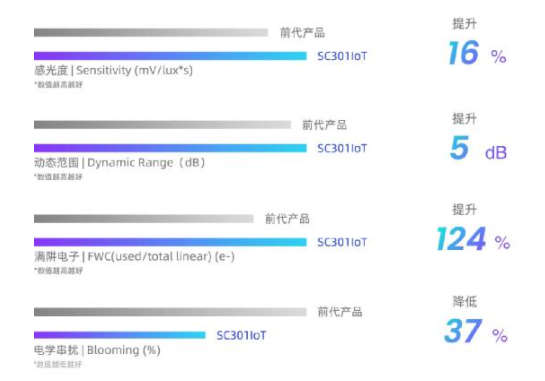Click the gray FWC previous-generation bar

point(144,219)
